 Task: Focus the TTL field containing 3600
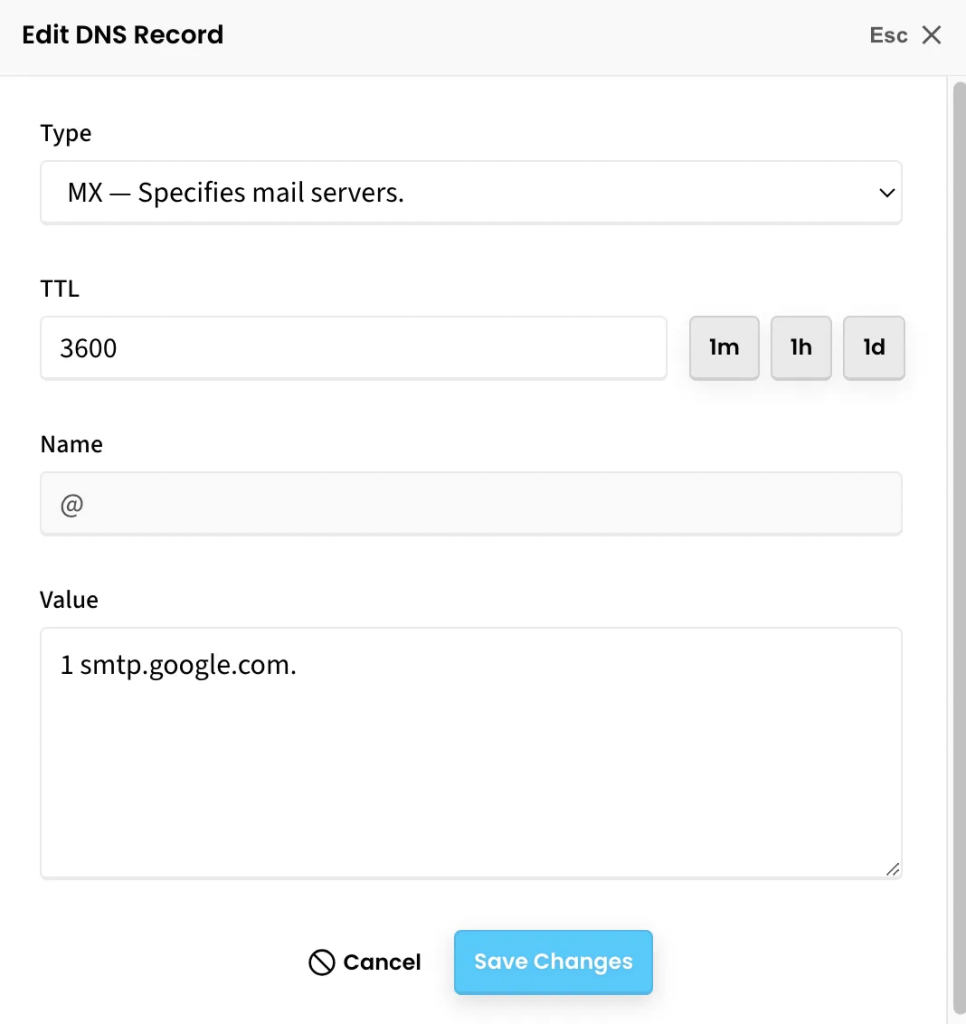click(x=353, y=348)
